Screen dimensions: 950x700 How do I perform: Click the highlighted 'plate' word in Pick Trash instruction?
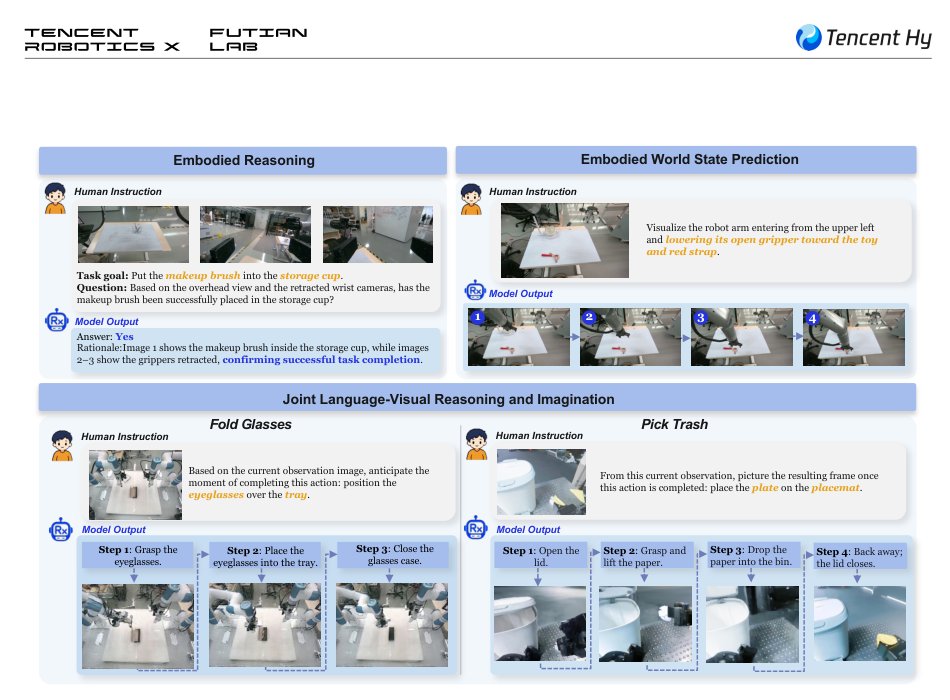pyautogui.click(x=765, y=488)
